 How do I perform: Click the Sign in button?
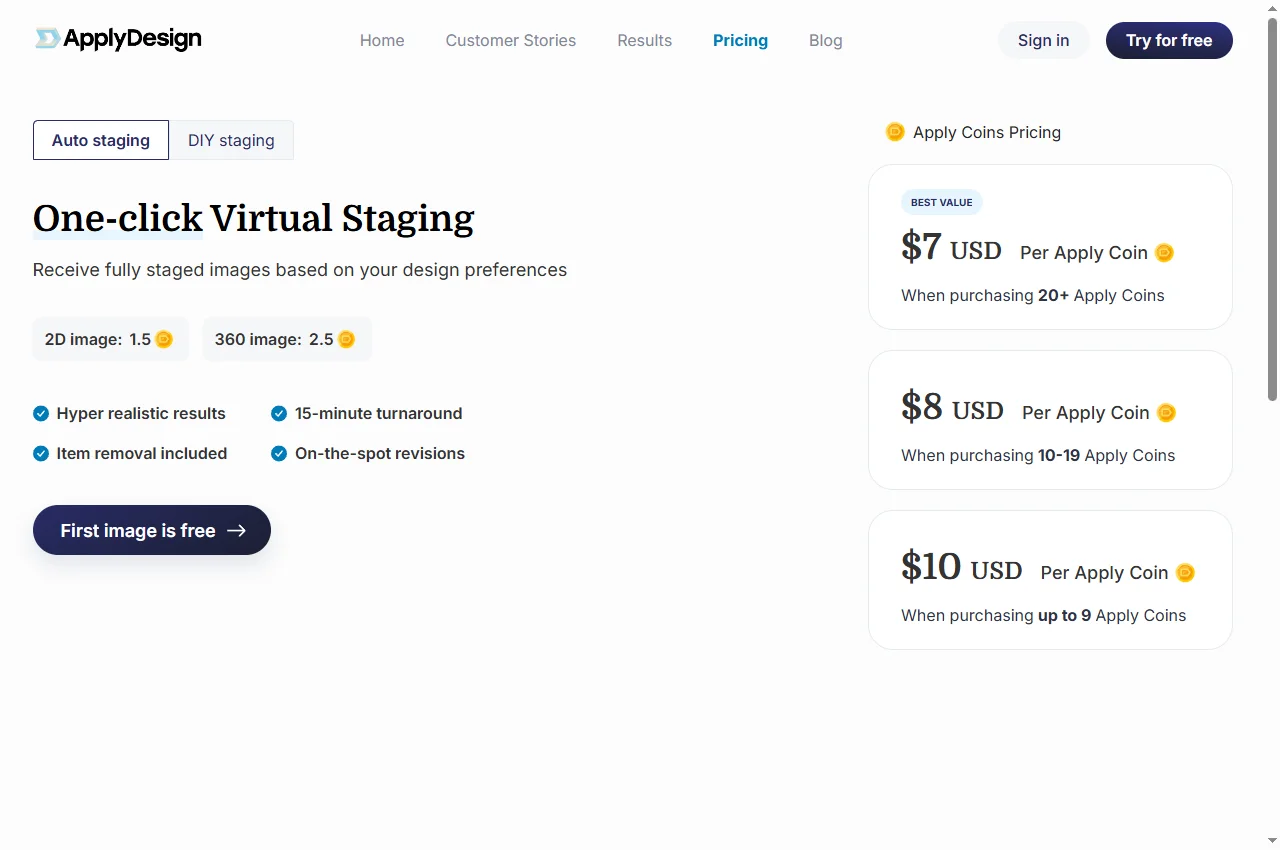tap(1043, 40)
